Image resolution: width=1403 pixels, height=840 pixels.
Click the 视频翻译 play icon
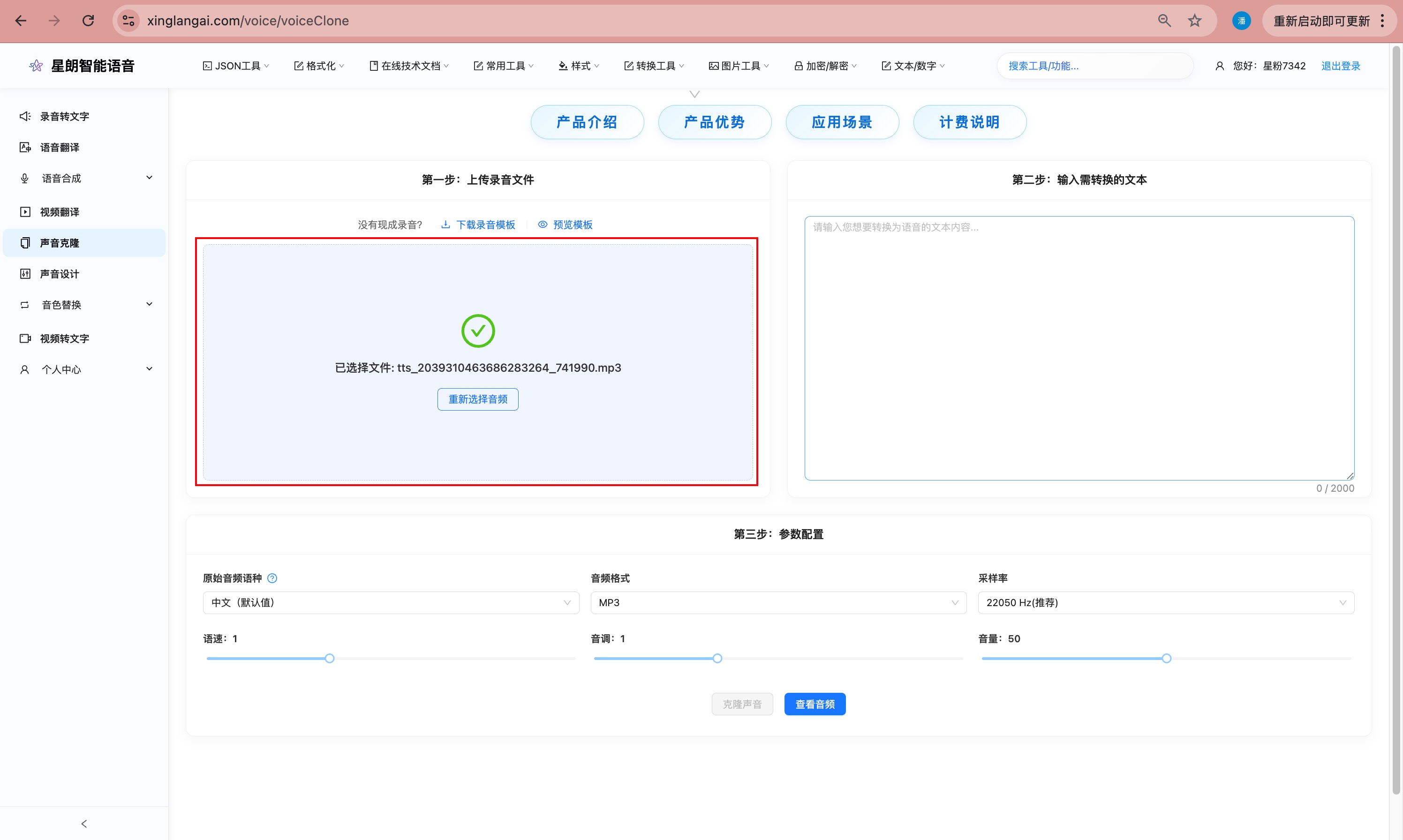click(25, 212)
